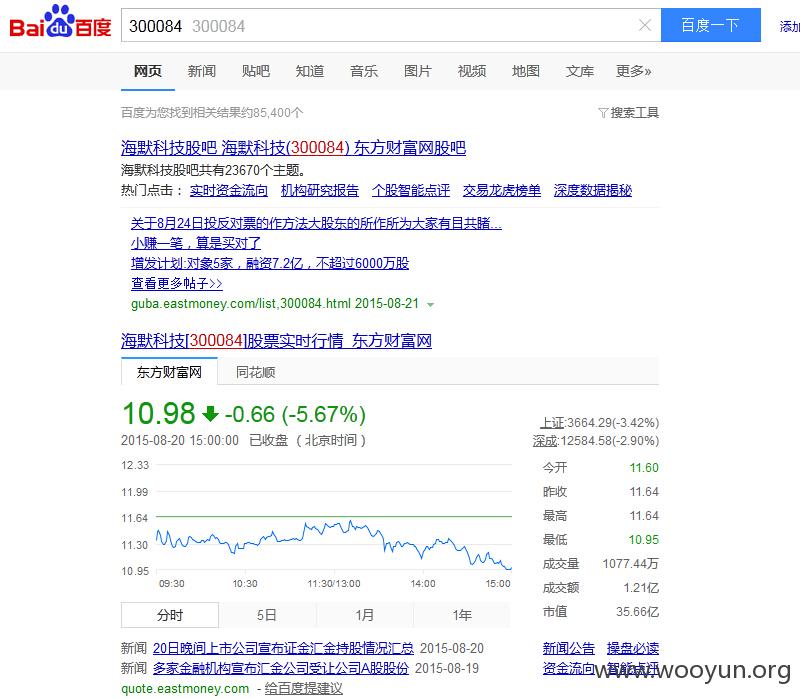Click the quote.eastmoney.com URL text
The width and height of the screenshot is (800, 699).
[x=185, y=689]
